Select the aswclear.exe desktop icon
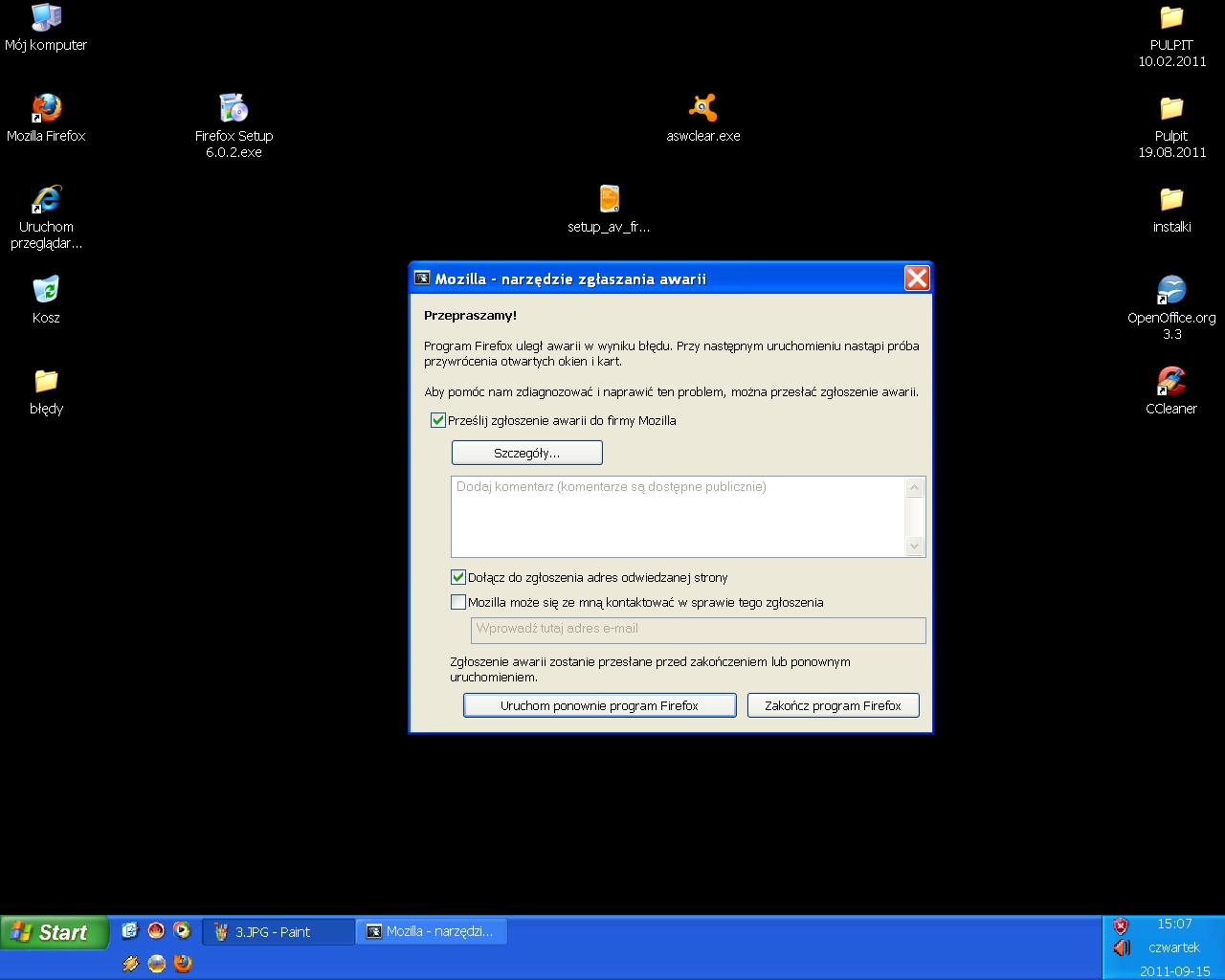Screen dimensions: 1225x980 703,119
